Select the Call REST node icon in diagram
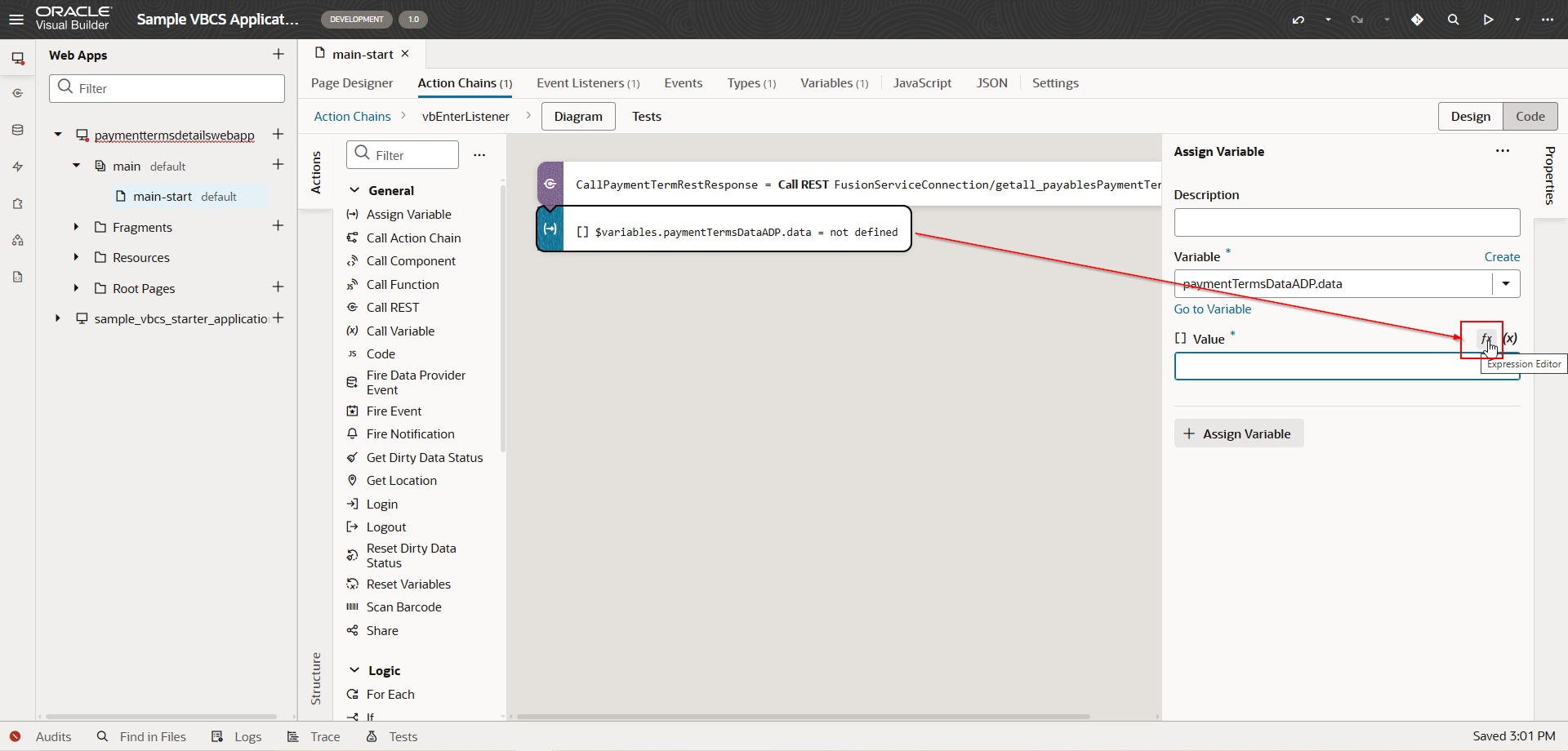This screenshot has height=751, width=1568. pos(550,184)
